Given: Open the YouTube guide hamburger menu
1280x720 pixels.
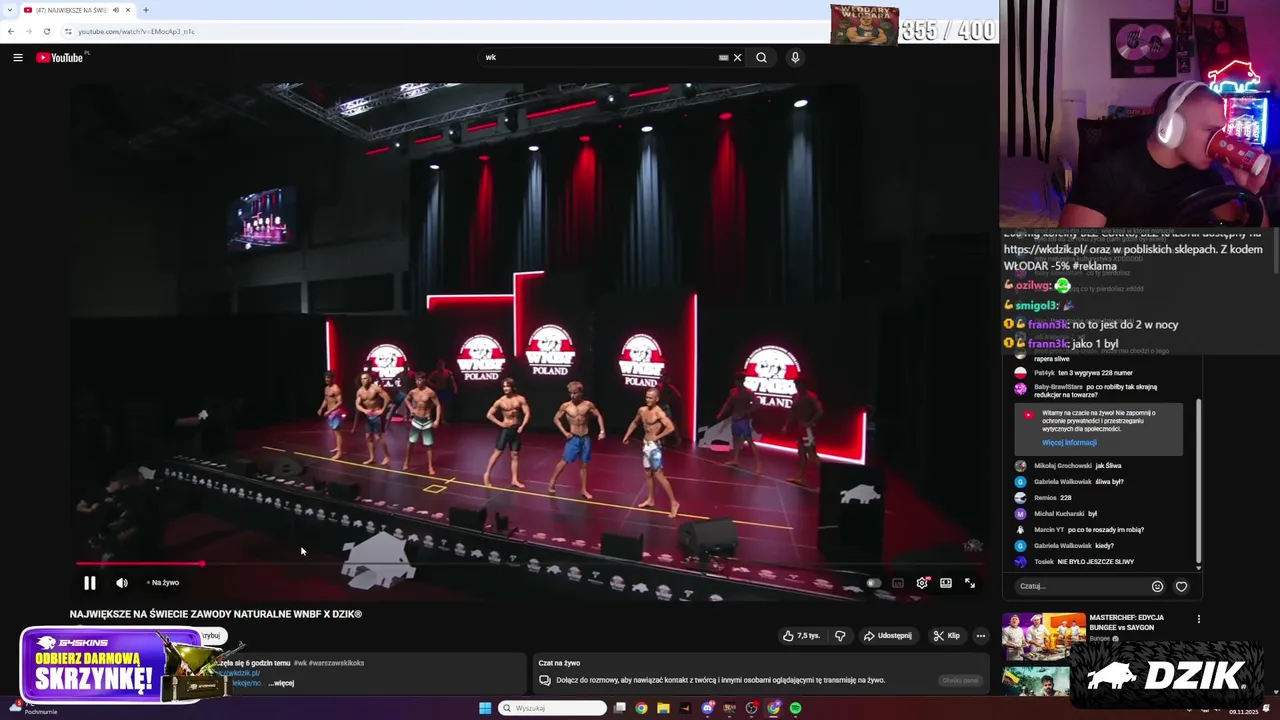Looking at the screenshot, I should pyautogui.click(x=18, y=58).
